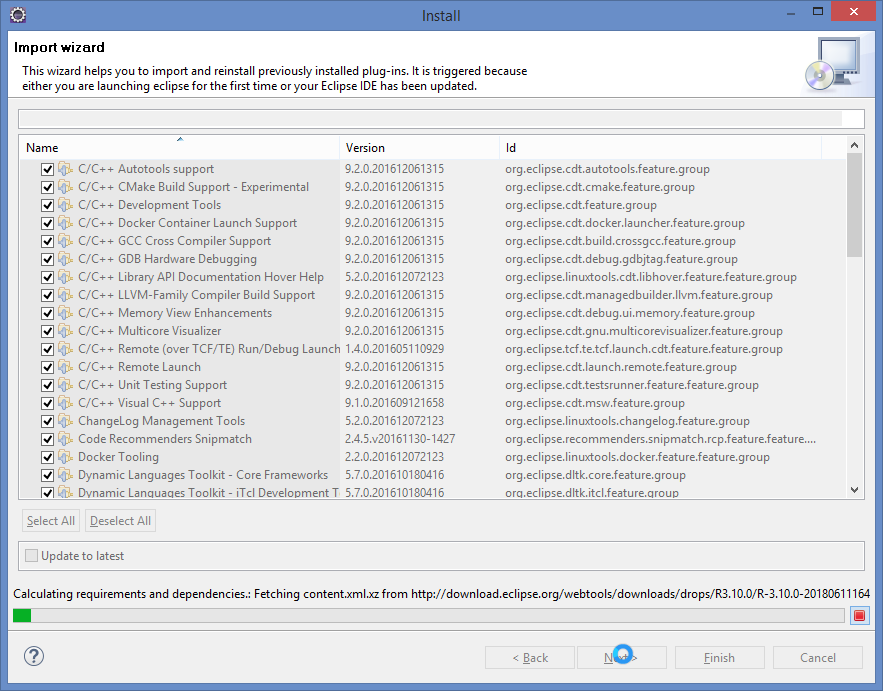Screen dimensions: 883x691
Task: Select the ChangeLog Management Tools row
Action: tap(161, 421)
